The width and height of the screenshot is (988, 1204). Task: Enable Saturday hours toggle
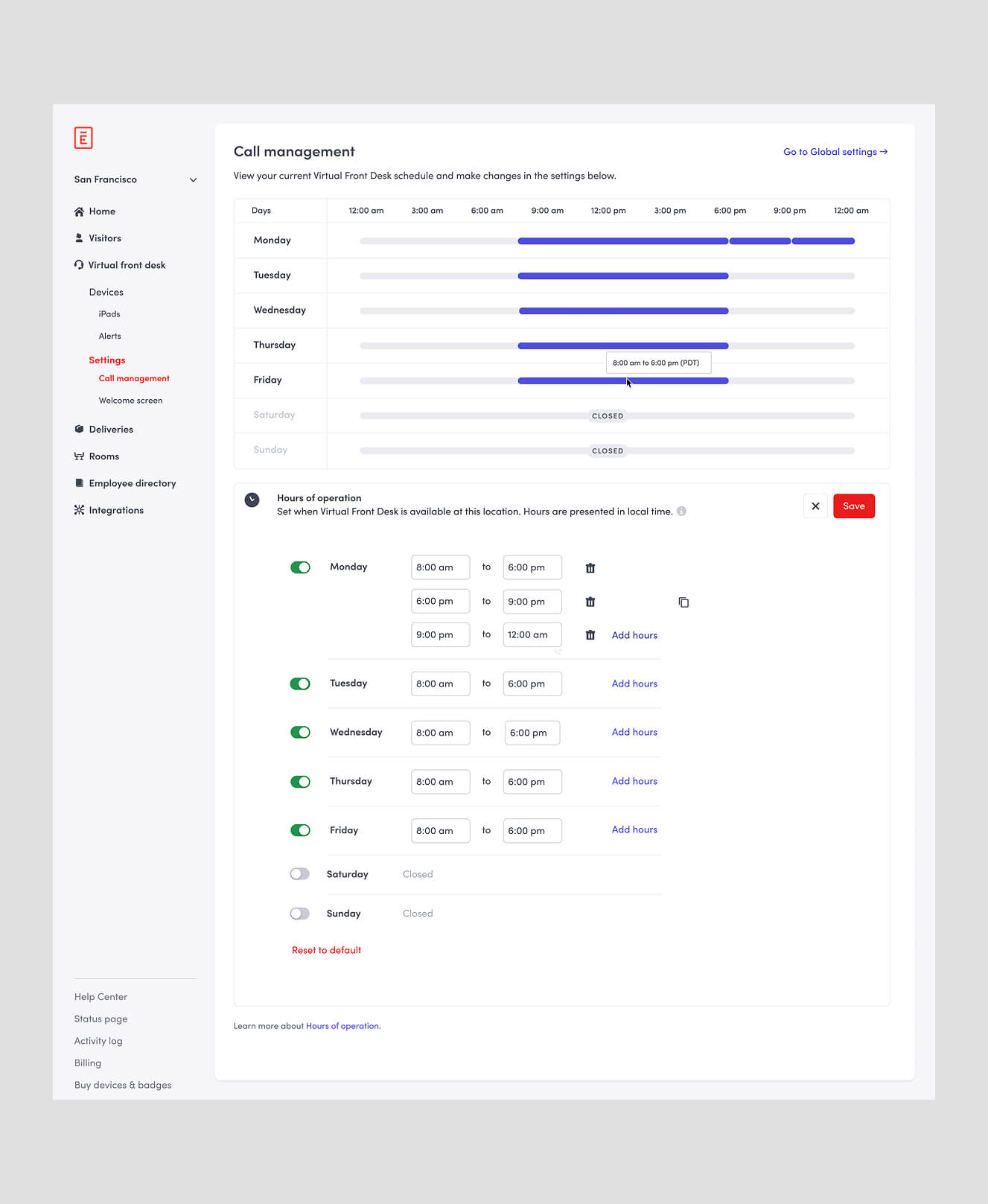[300, 874]
